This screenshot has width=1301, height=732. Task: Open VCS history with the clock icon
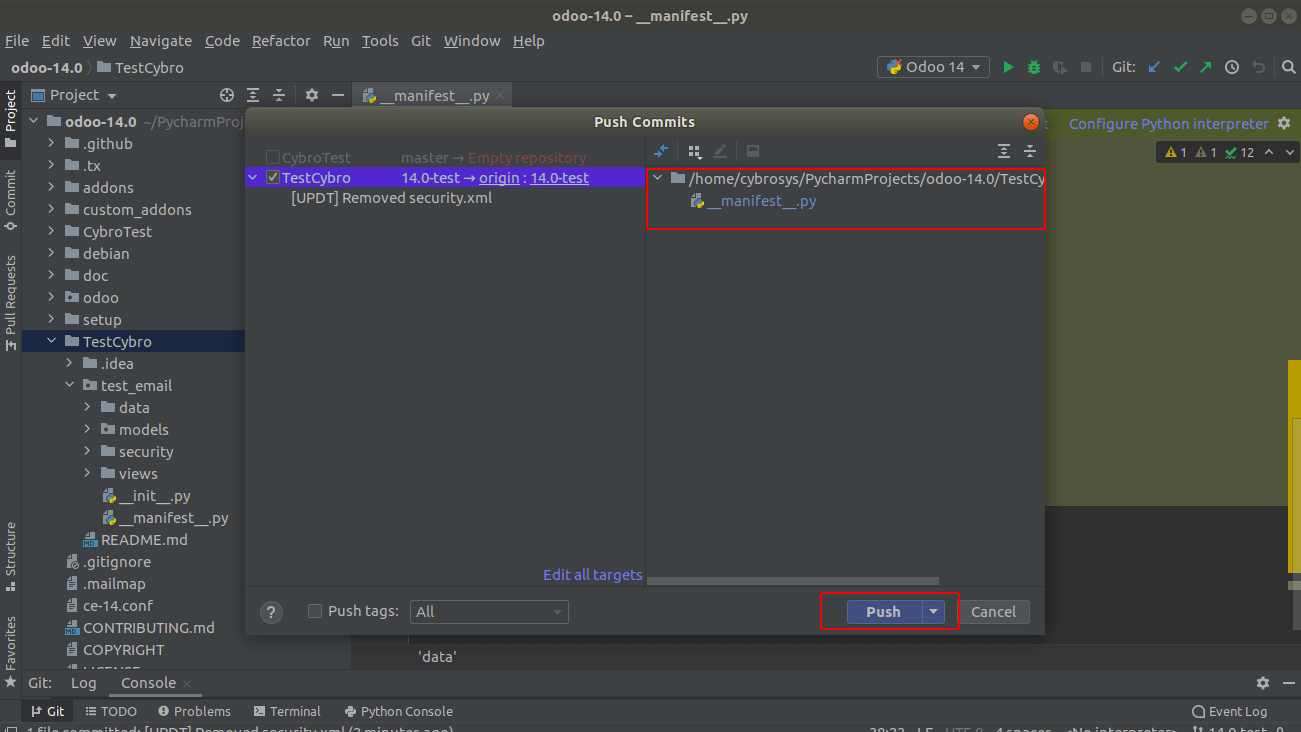[x=1232, y=66]
